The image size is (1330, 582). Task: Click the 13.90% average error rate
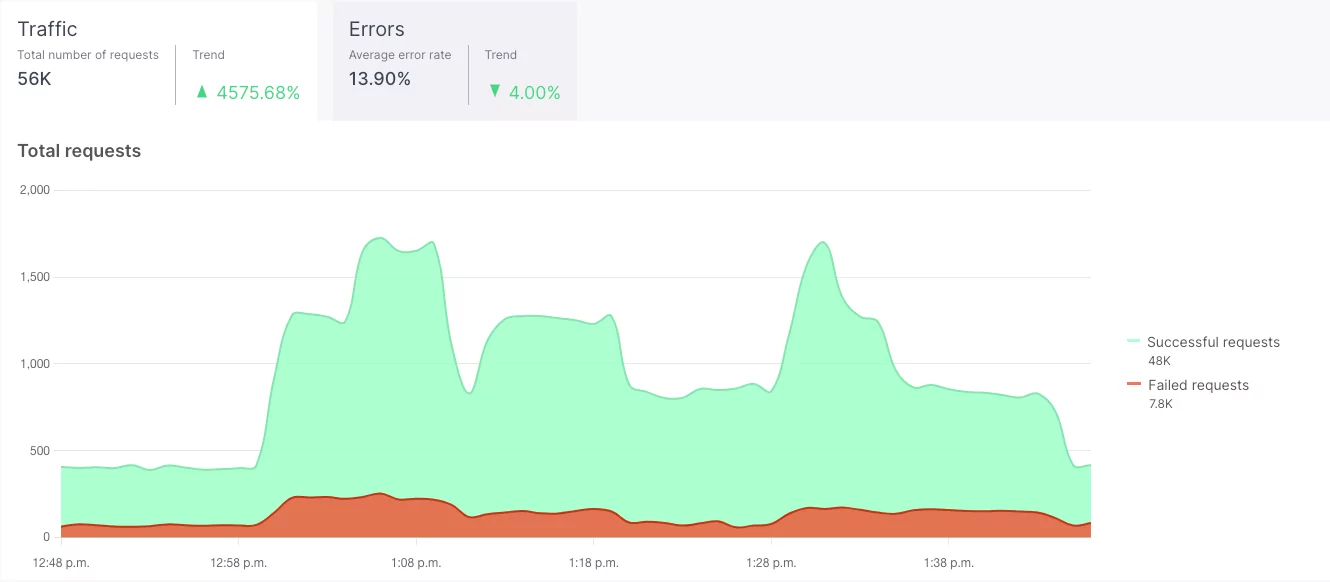coord(380,79)
